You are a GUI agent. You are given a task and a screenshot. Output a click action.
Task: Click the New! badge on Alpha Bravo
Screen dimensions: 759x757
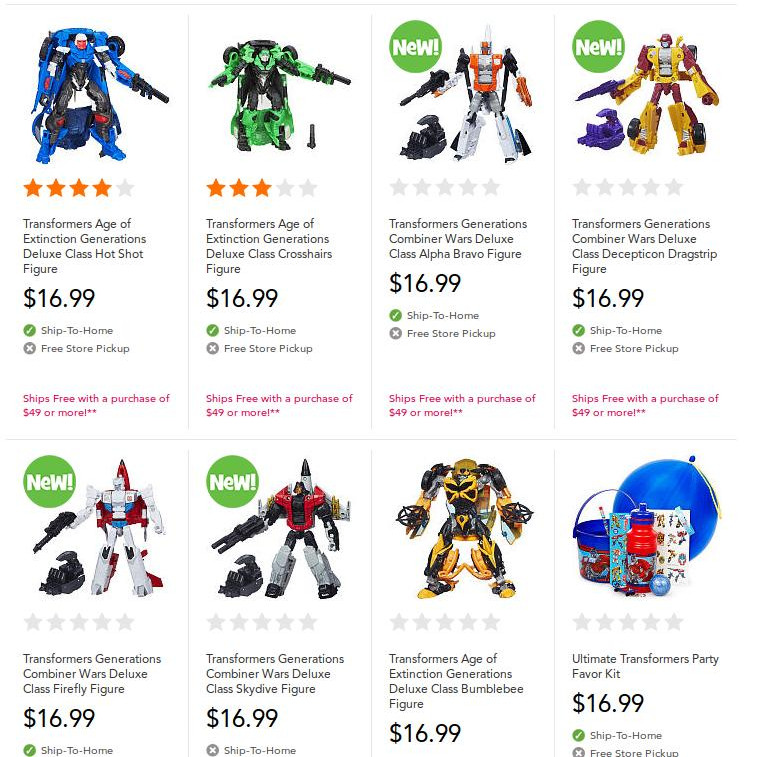(x=415, y=46)
